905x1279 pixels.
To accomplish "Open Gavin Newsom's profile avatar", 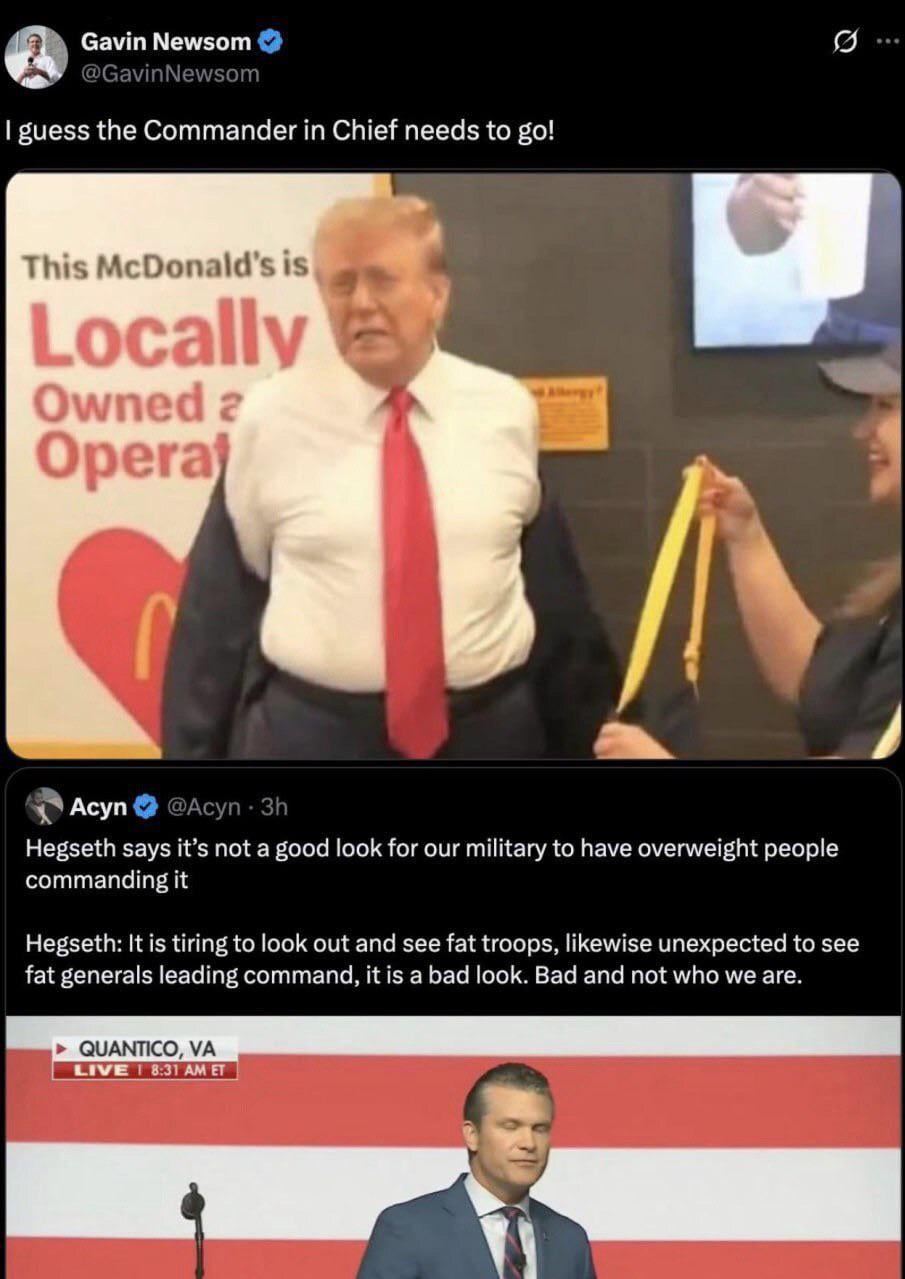I will point(36,57).
